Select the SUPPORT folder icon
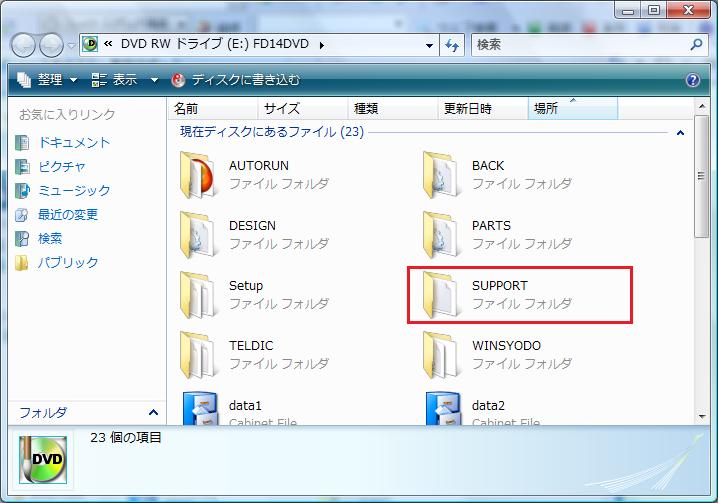Screen dimensions: 718x503 point(441,295)
